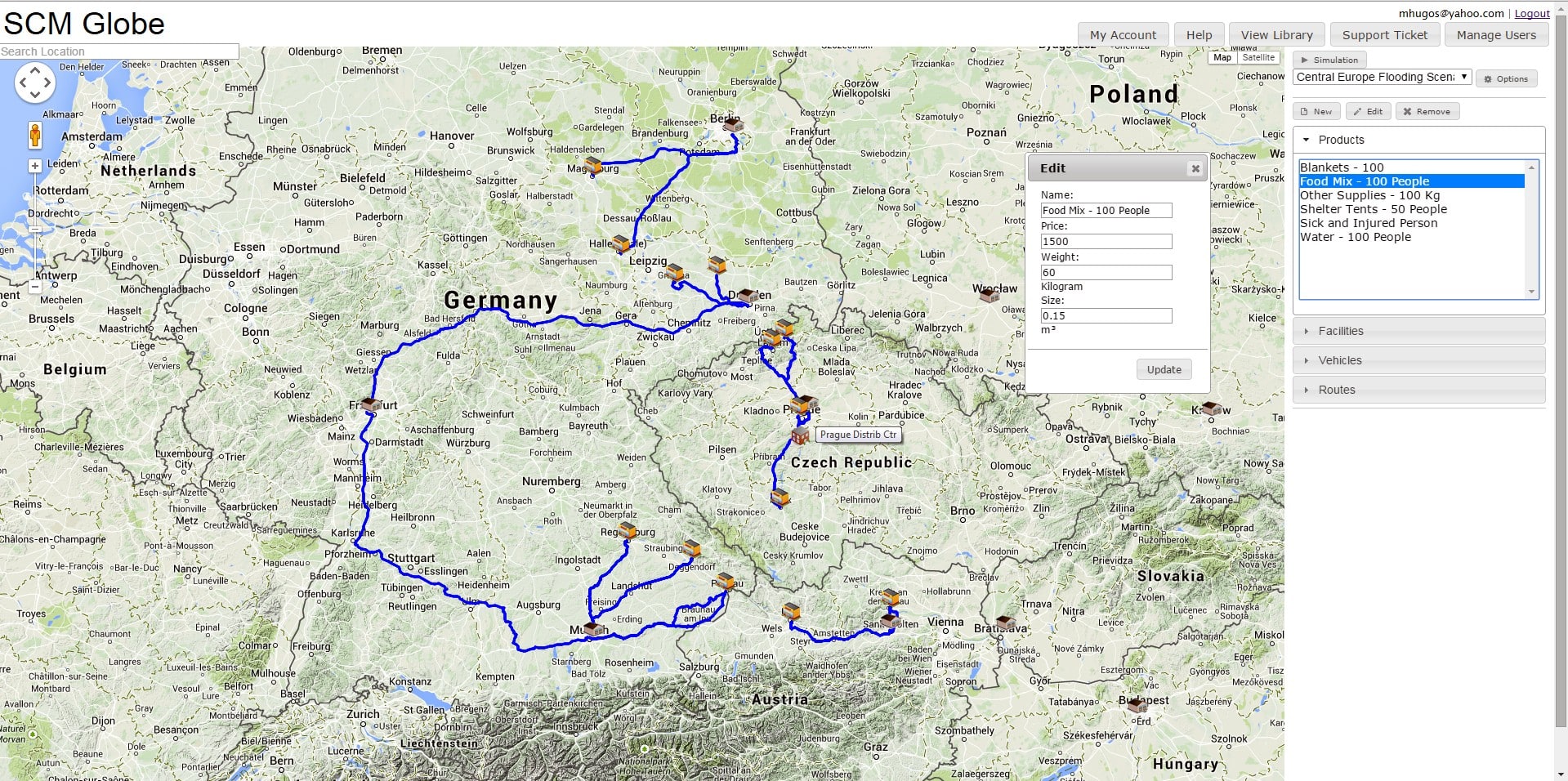Open scenario Options
Screen dimensions: 1568x781
[1507, 79]
